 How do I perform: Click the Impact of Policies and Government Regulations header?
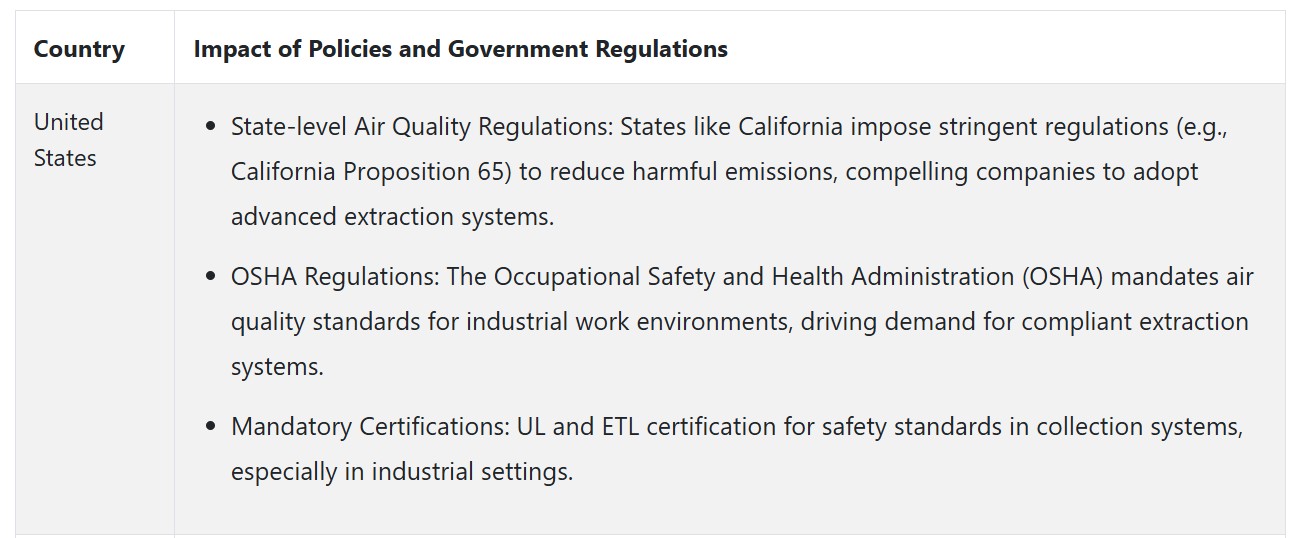tap(460, 49)
